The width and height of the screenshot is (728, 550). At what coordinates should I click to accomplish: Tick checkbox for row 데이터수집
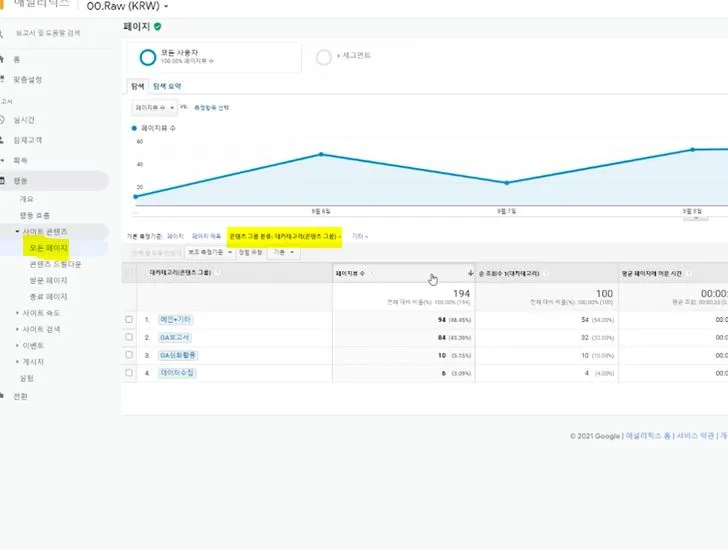point(129,373)
